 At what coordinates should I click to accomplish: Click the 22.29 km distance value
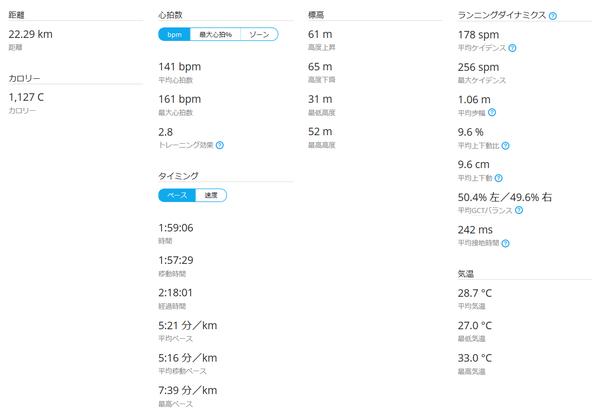pos(31,34)
